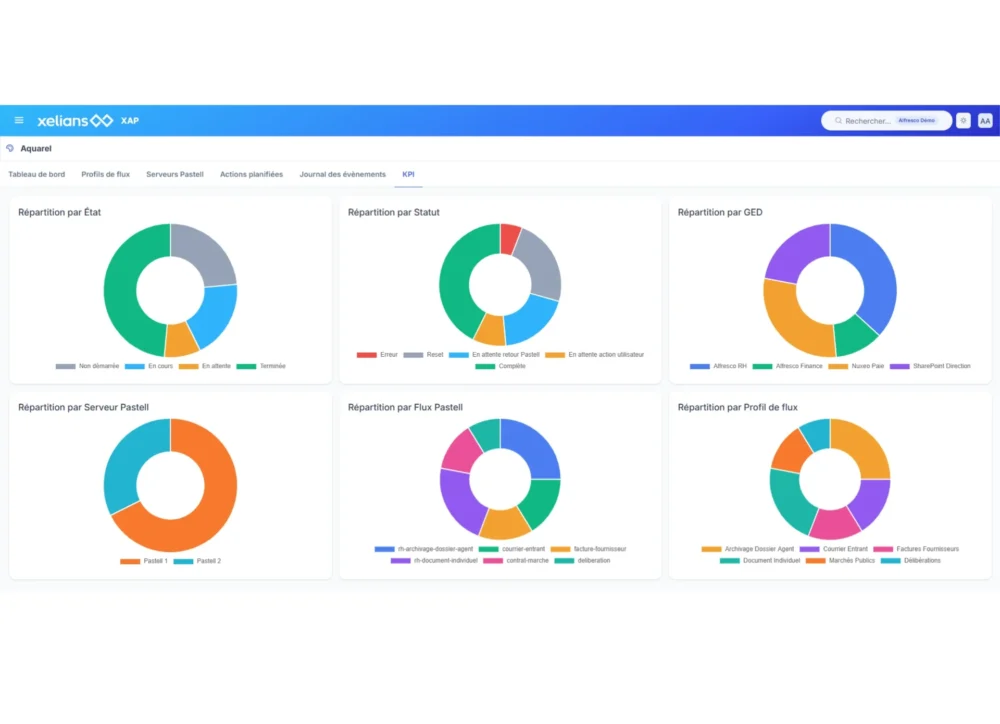This screenshot has height=724, width=1000.
Task: Click the Aquarel icon beside title
Action: (10, 148)
